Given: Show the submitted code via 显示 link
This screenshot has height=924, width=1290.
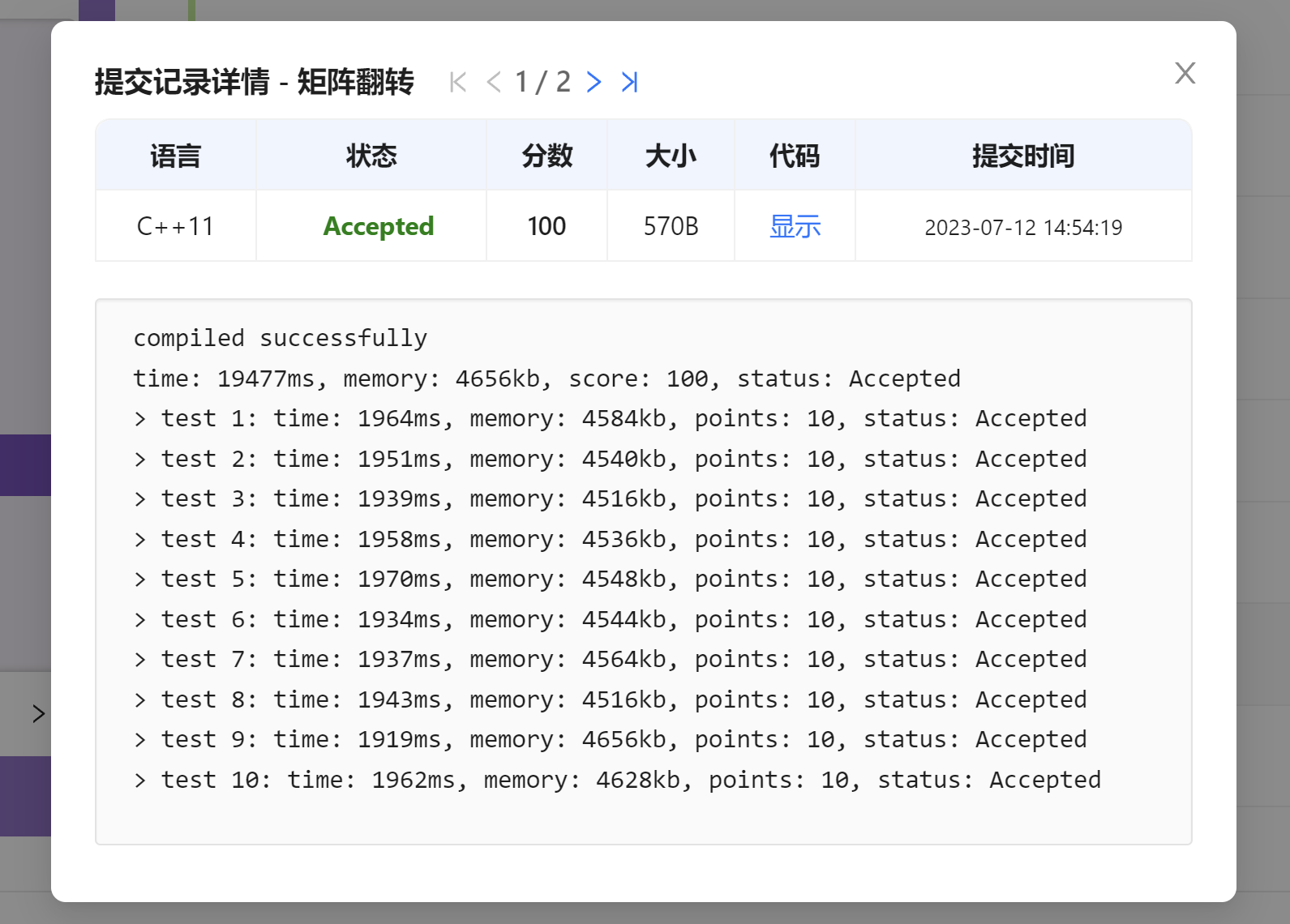Looking at the screenshot, I should pyautogui.click(x=795, y=226).
